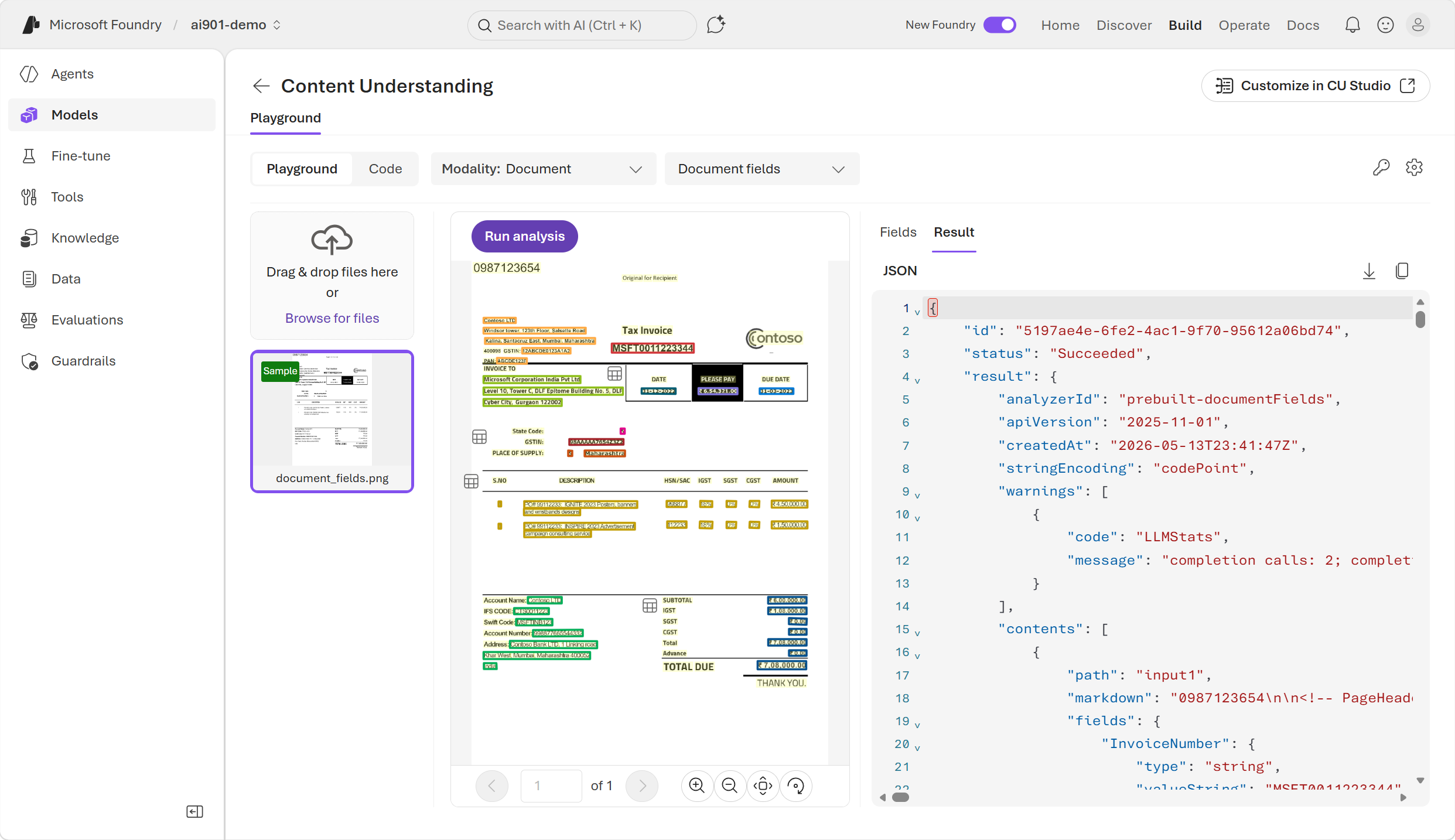Click the table icon beside the line items header
1455x840 pixels.
(x=471, y=482)
